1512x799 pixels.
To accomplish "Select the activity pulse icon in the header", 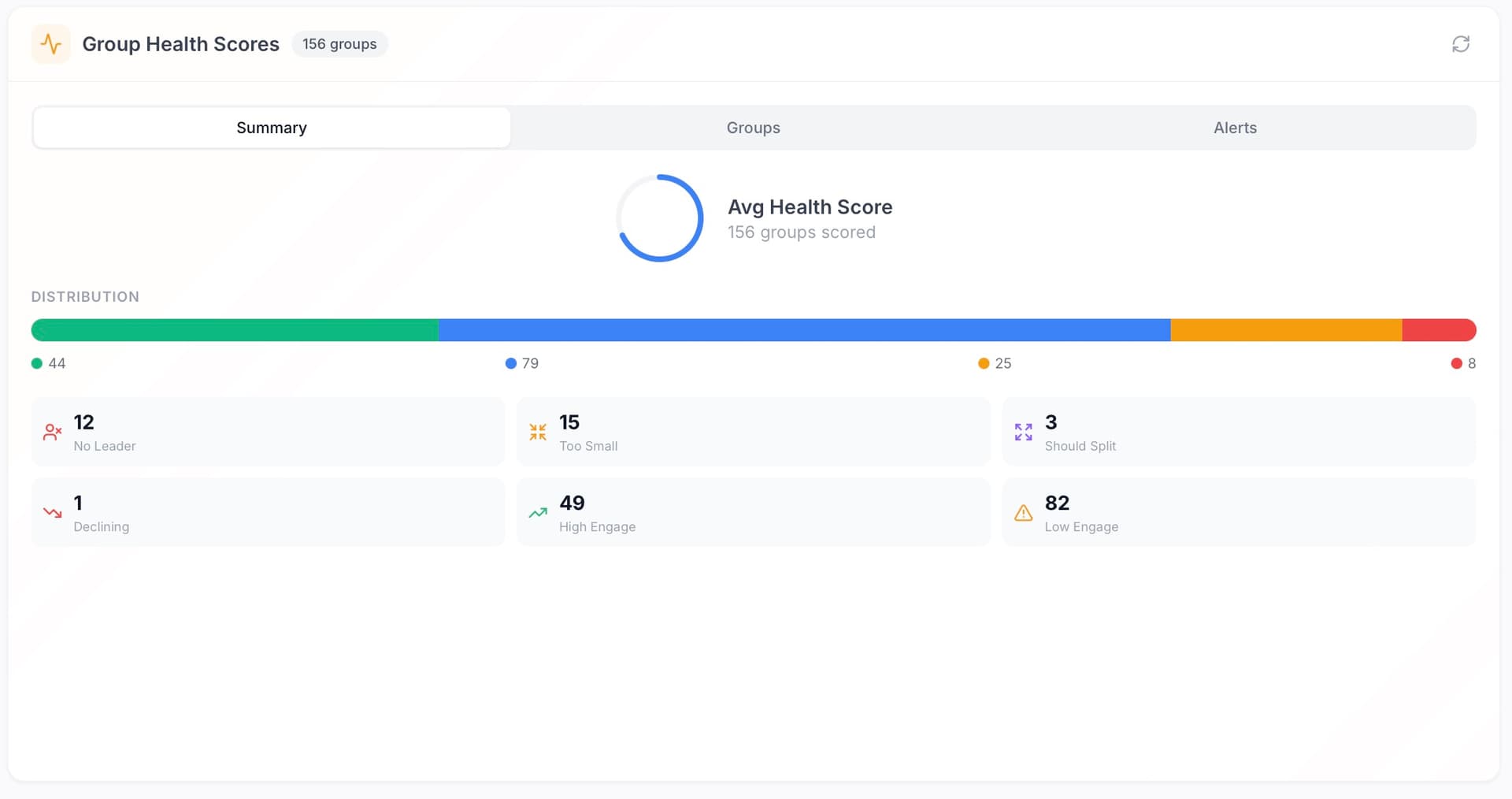I will 50,43.
